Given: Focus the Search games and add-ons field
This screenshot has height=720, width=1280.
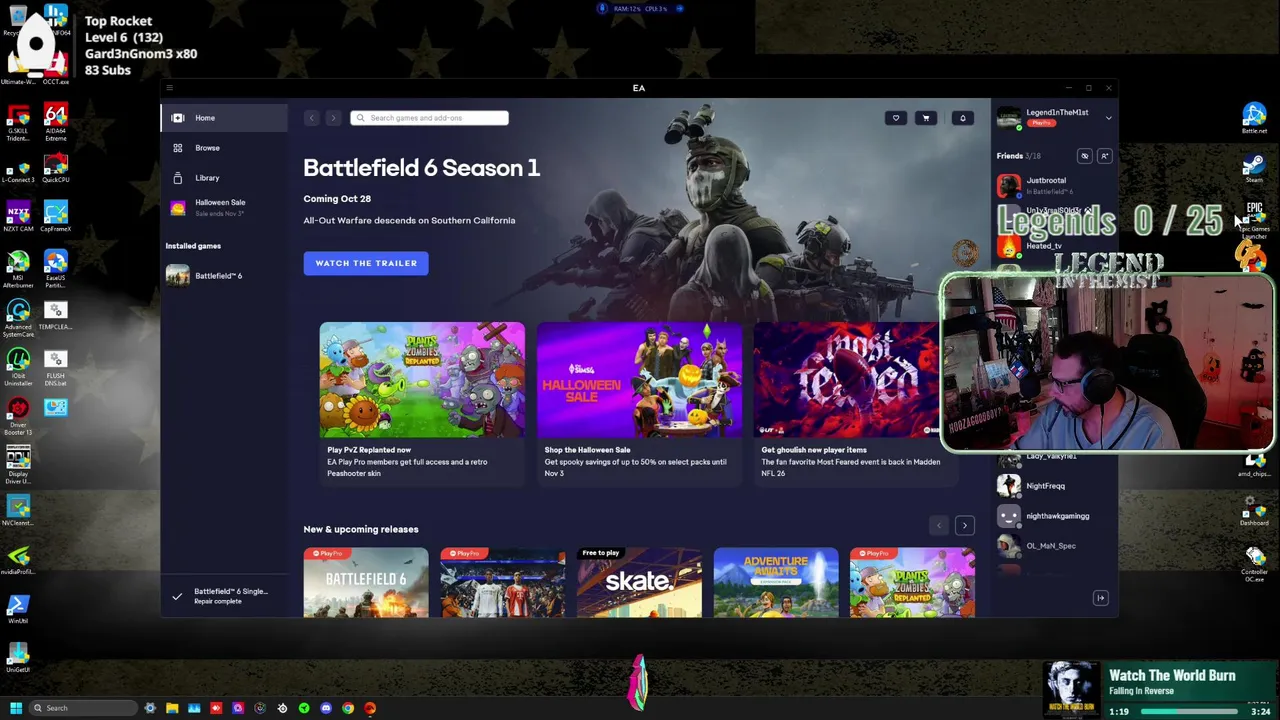Looking at the screenshot, I should click(x=430, y=118).
